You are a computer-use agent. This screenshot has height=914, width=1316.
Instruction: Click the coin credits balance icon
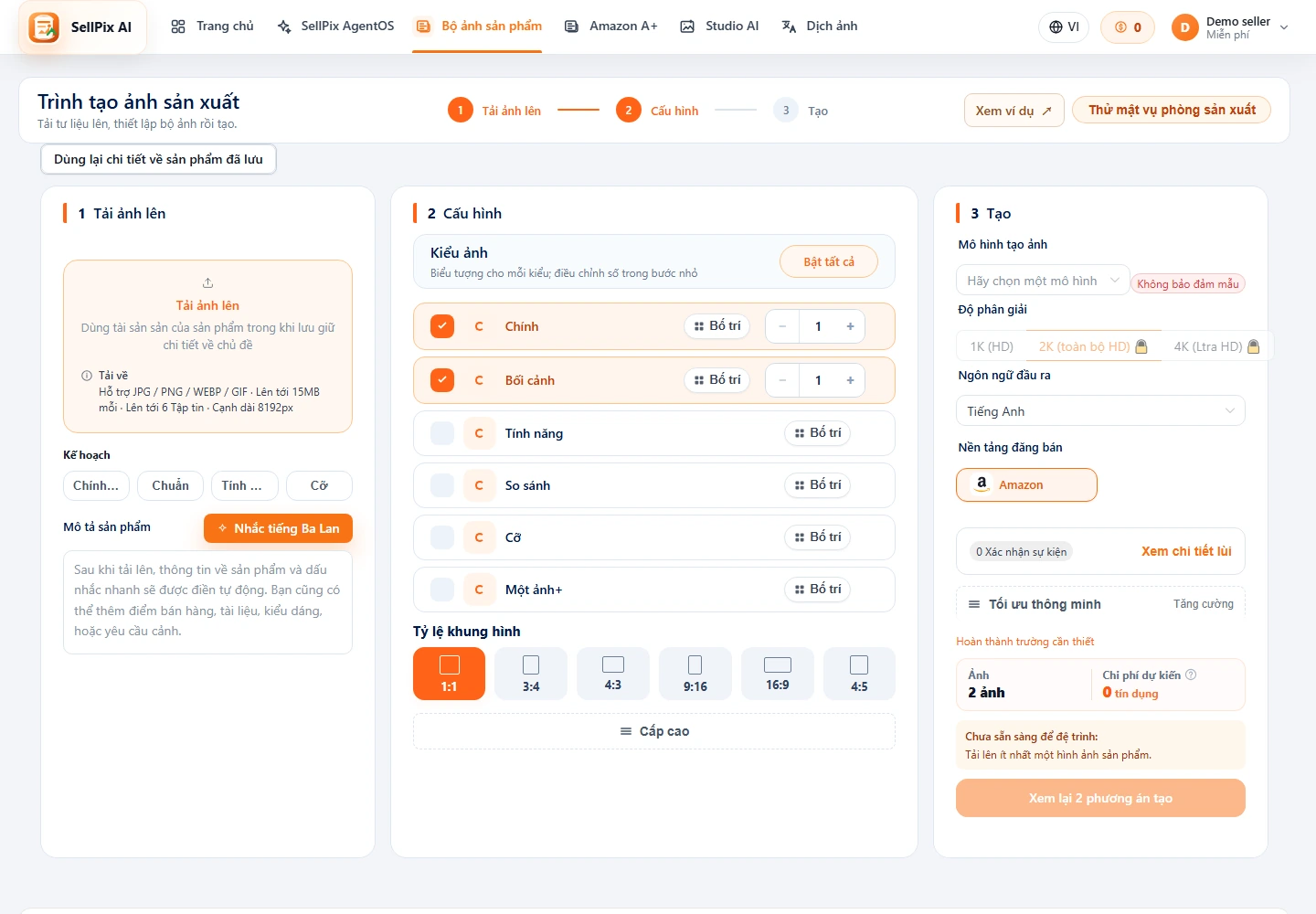pos(1120,27)
